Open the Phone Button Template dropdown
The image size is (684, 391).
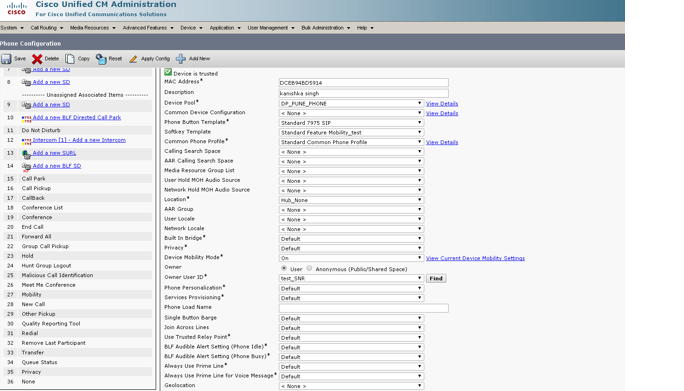pyautogui.click(x=351, y=123)
